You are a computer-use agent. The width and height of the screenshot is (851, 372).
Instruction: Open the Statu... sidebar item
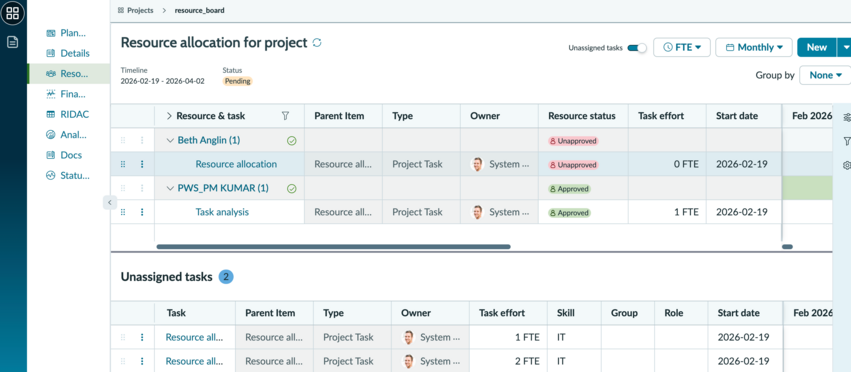coord(68,175)
